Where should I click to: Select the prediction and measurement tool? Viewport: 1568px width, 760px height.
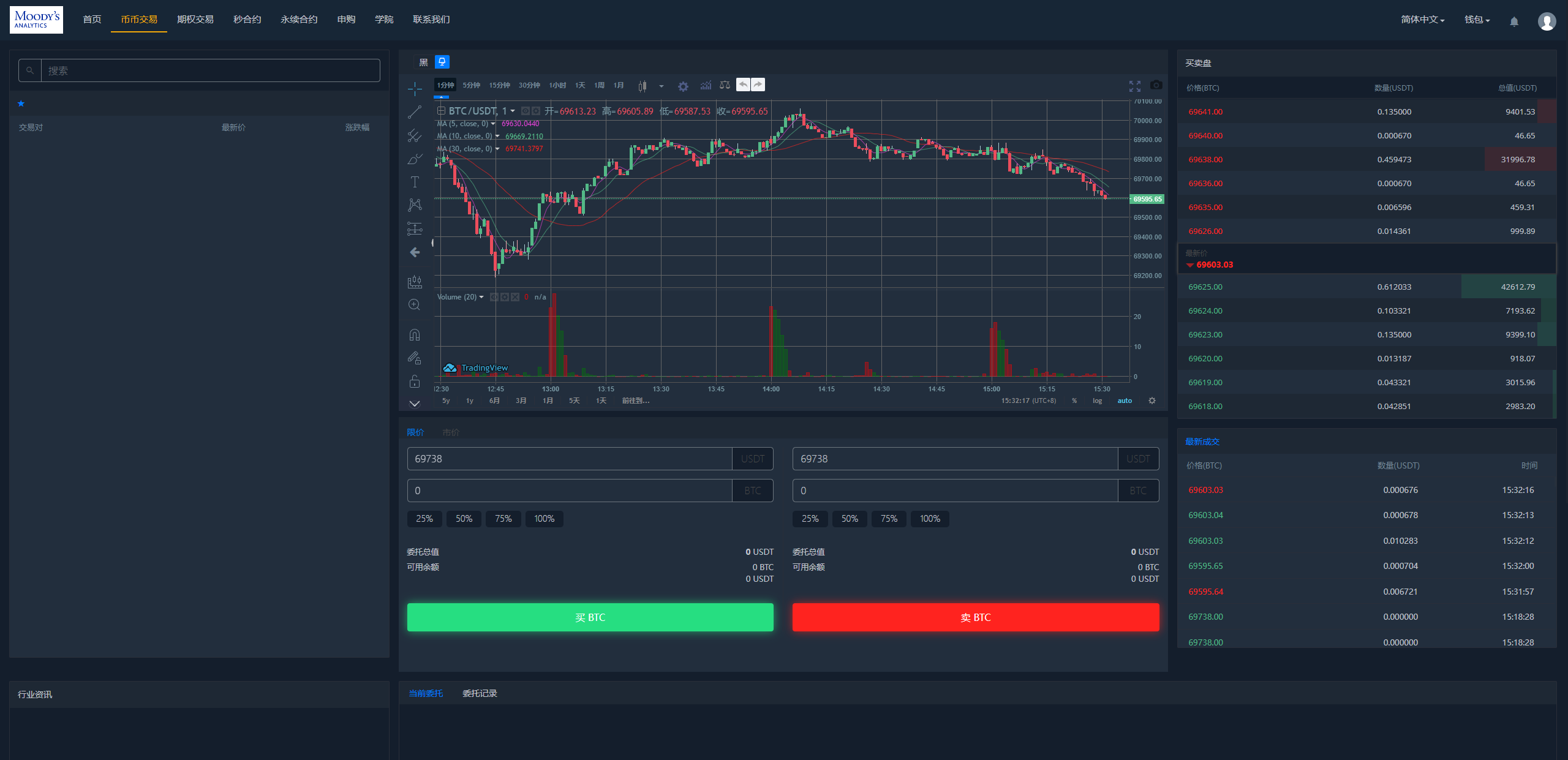(x=415, y=228)
